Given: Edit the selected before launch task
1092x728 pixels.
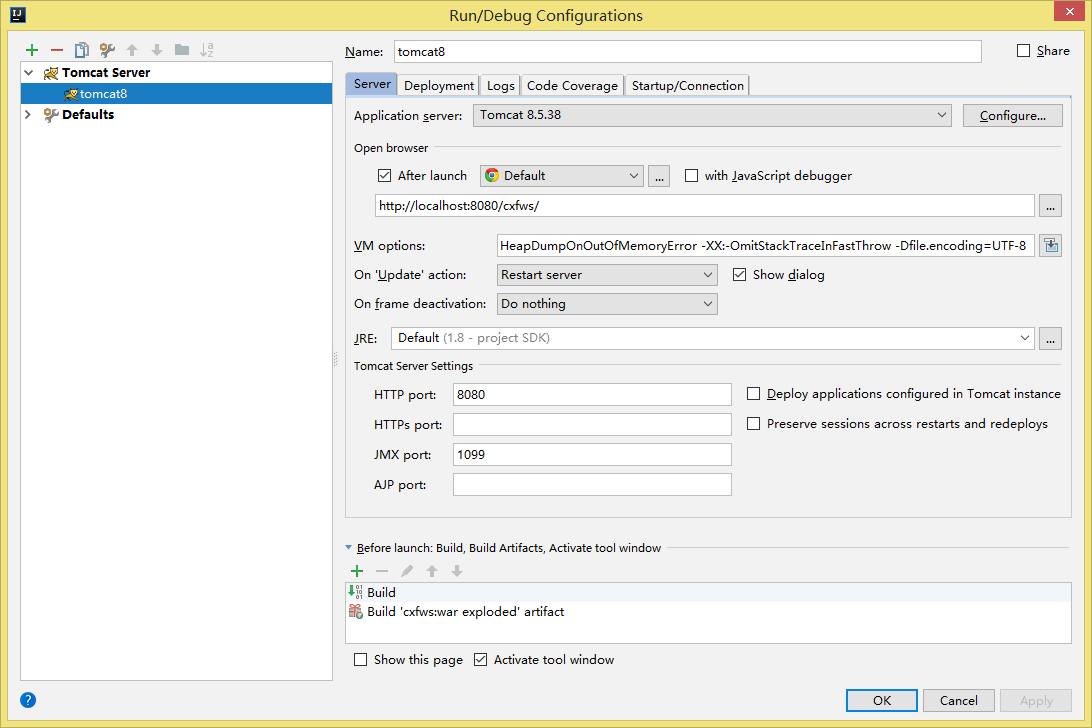Looking at the screenshot, I should pyautogui.click(x=407, y=571).
